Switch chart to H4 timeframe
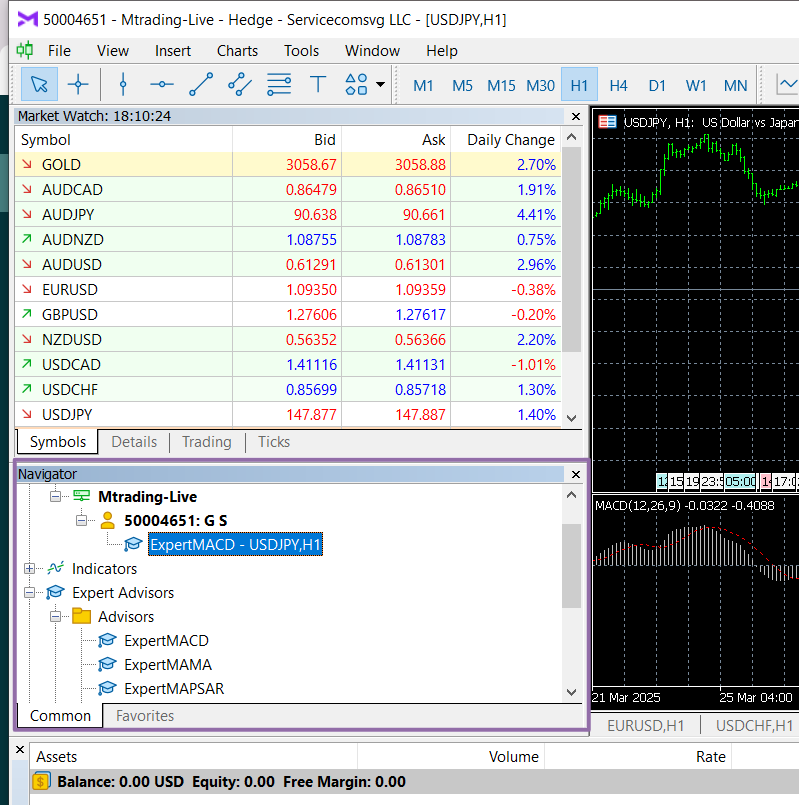Image resolution: width=799 pixels, height=805 pixels. [618, 85]
